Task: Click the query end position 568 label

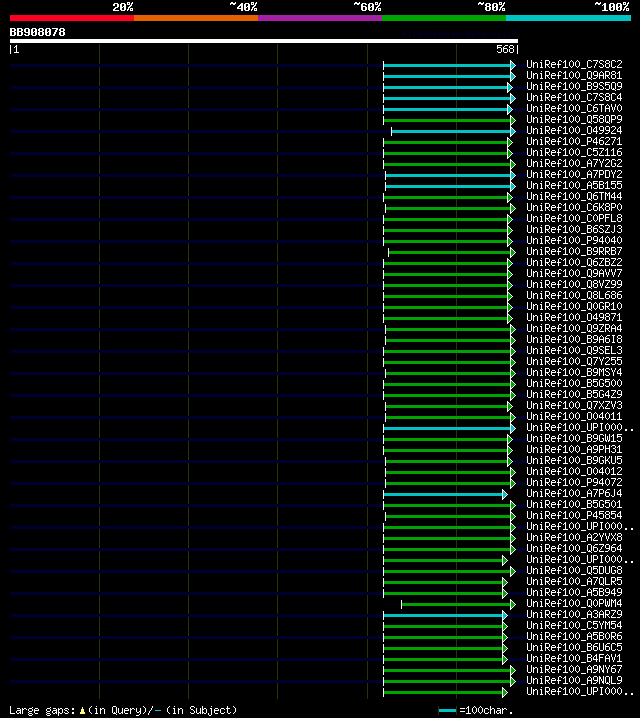Action: [x=505, y=49]
